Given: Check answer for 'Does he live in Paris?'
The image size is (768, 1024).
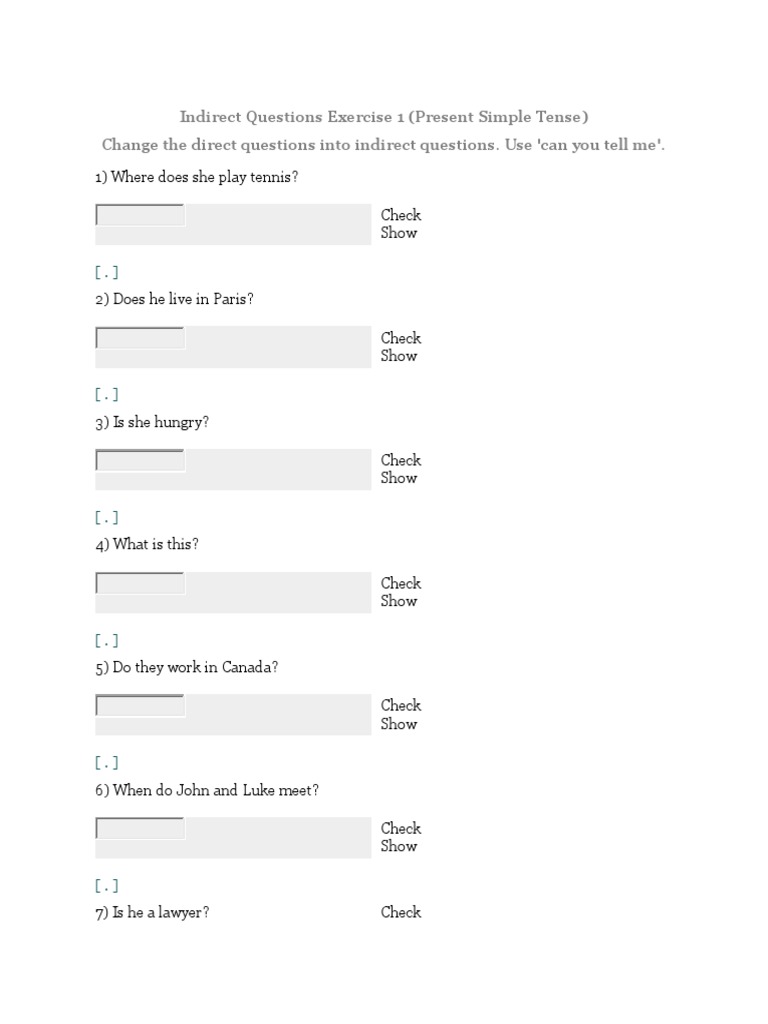Looking at the screenshot, I should click(401, 338).
